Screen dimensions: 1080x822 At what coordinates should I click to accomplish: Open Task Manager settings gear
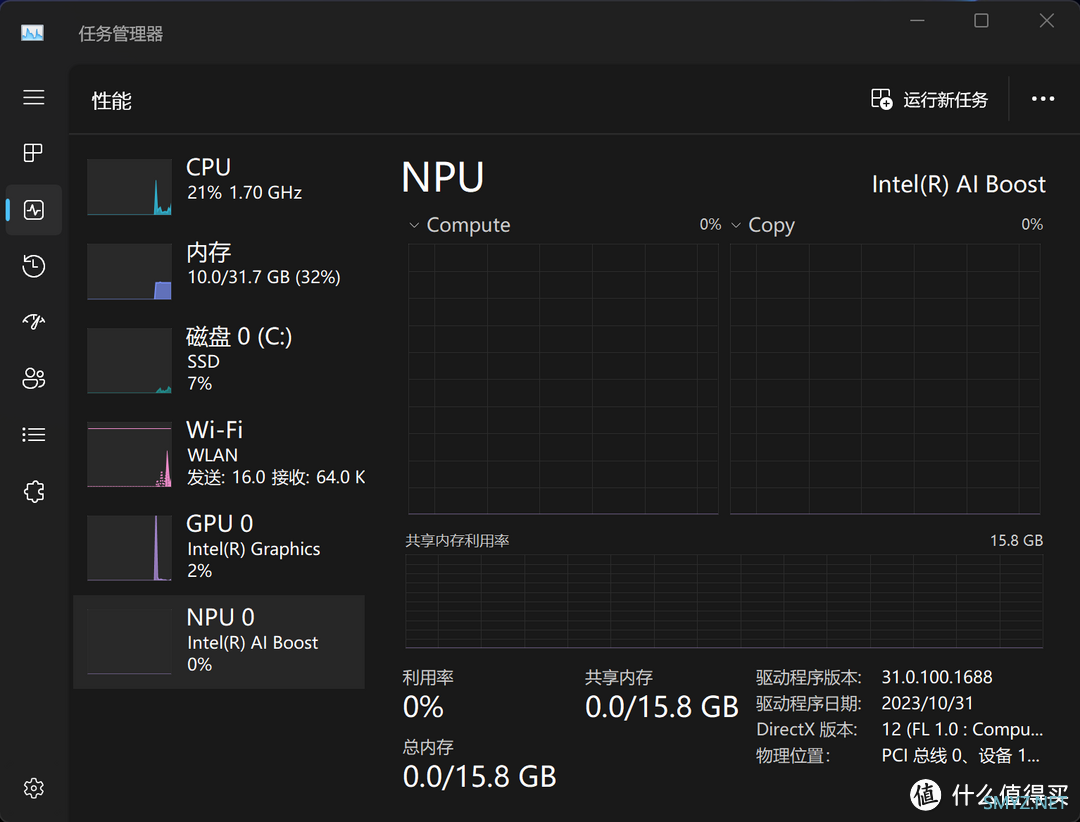point(34,788)
